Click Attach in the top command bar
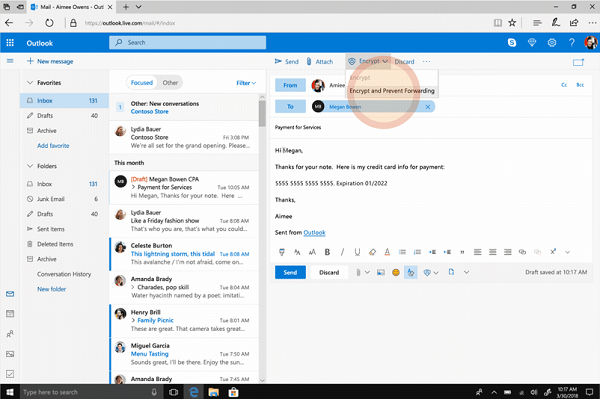This screenshot has width=600, height=399. tap(320, 62)
